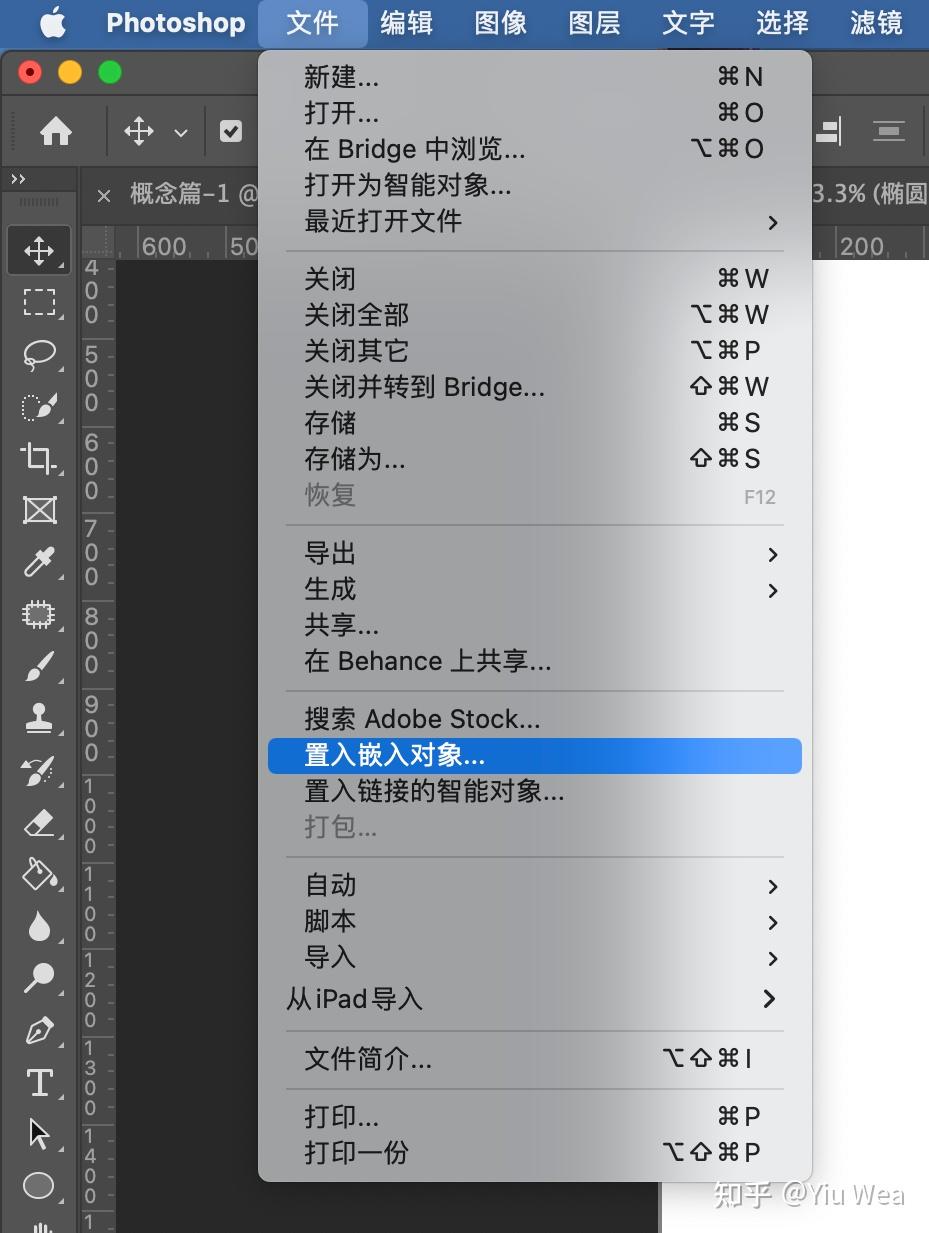Select the Brush tool

click(x=39, y=666)
